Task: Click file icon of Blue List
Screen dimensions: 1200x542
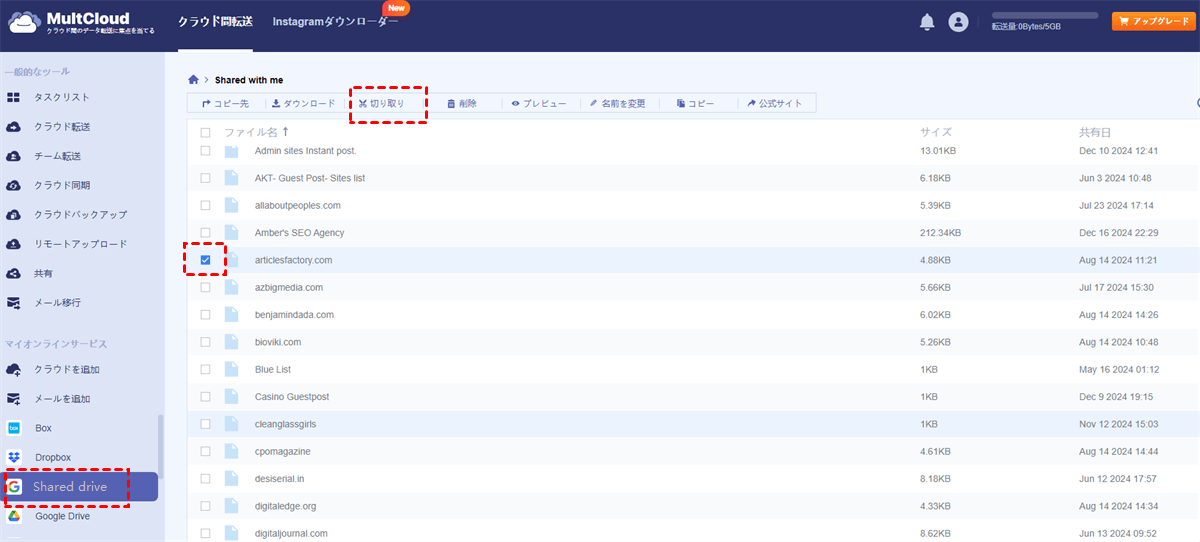Action: [231, 369]
